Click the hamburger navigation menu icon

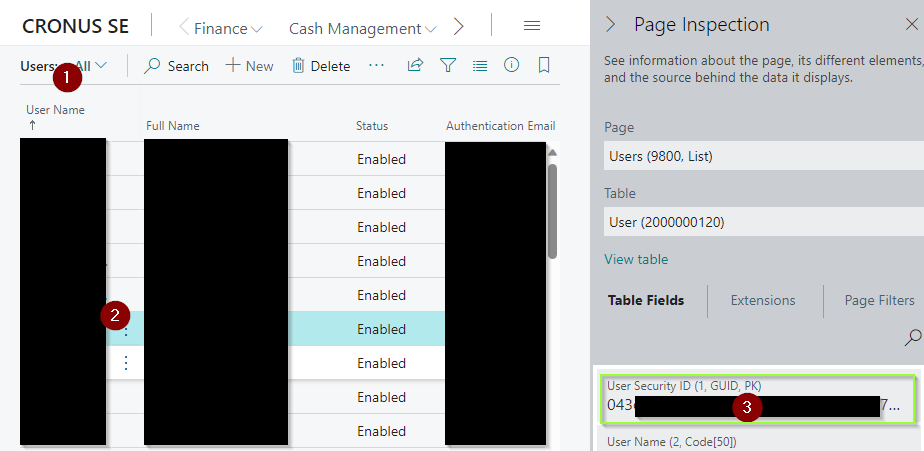[x=532, y=27]
